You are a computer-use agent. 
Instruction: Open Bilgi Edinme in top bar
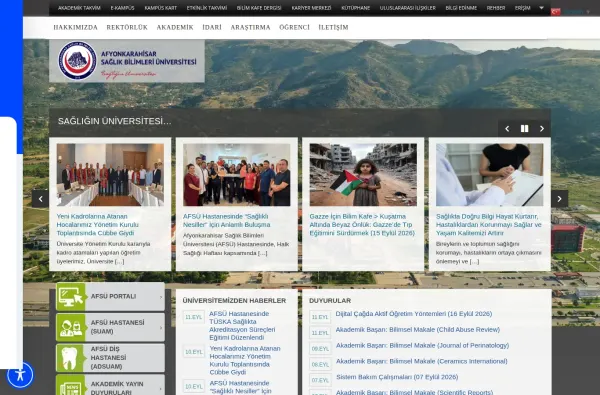[x=461, y=8]
